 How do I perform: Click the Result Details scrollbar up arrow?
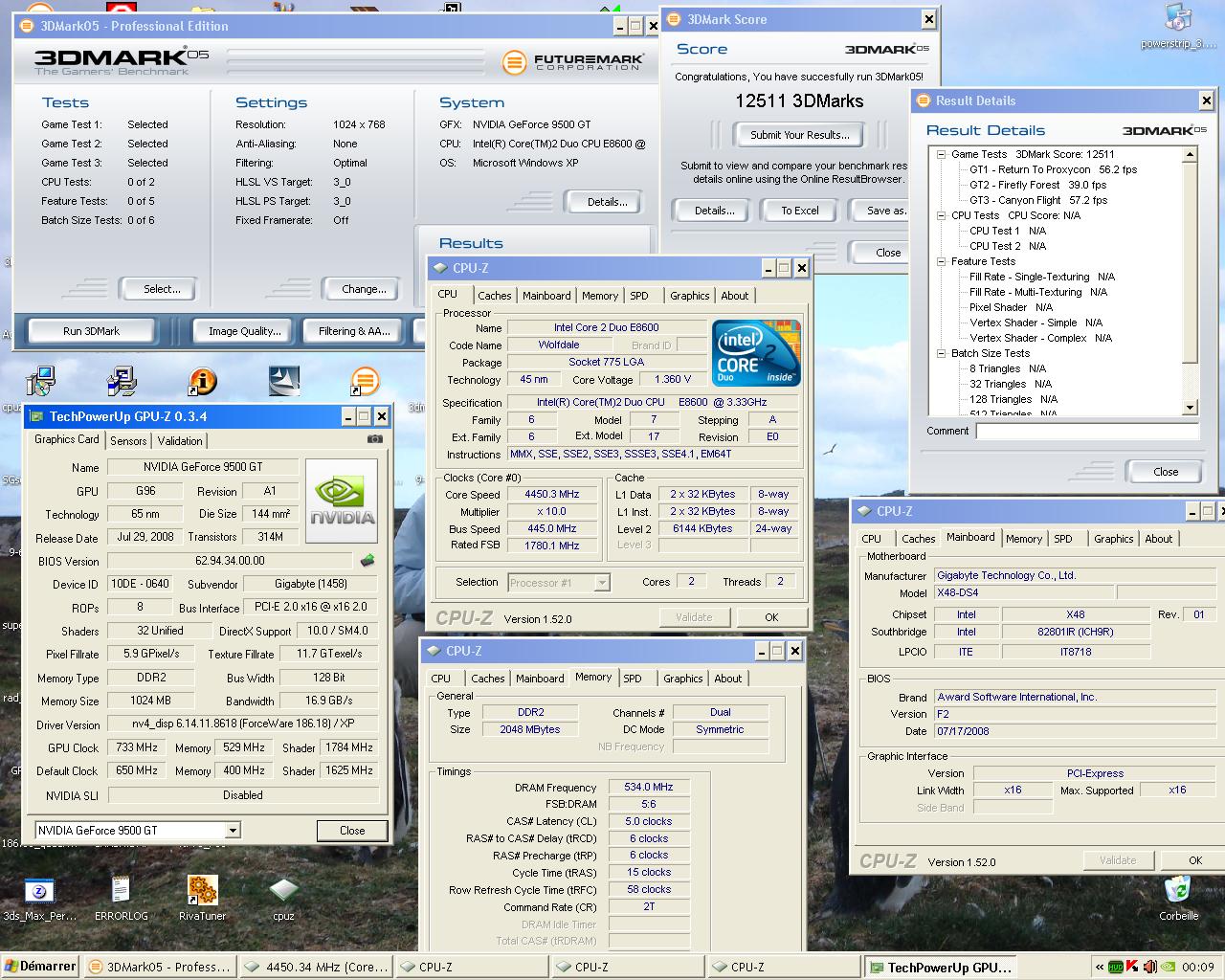pos(1191,154)
